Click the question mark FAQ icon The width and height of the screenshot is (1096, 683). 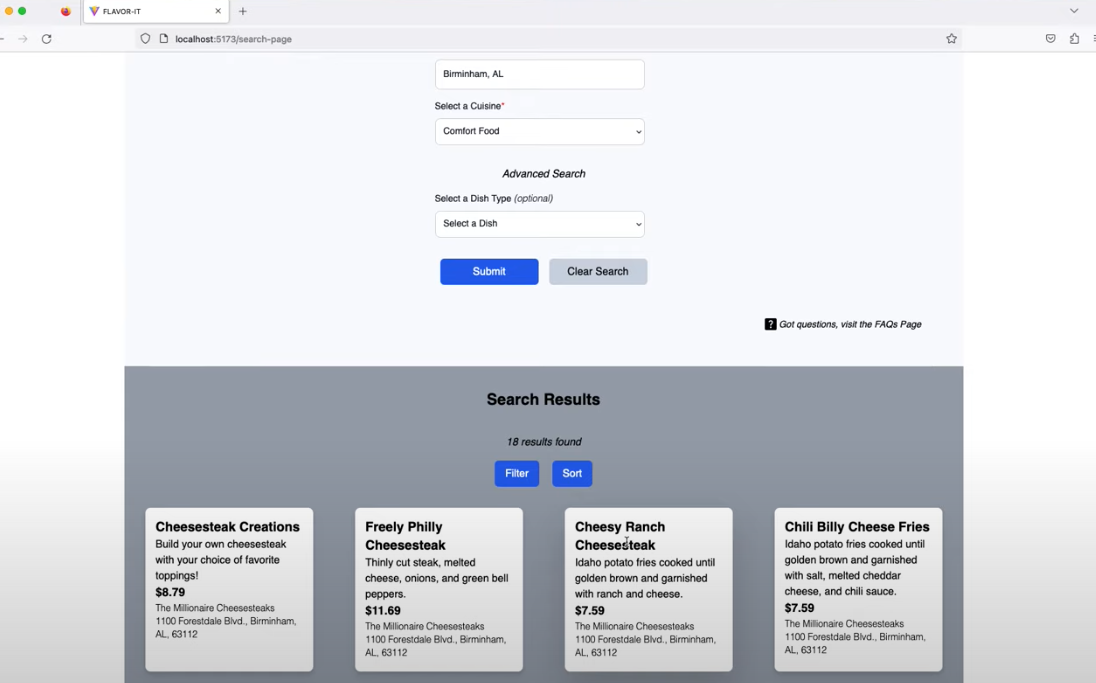coord(770,324)
